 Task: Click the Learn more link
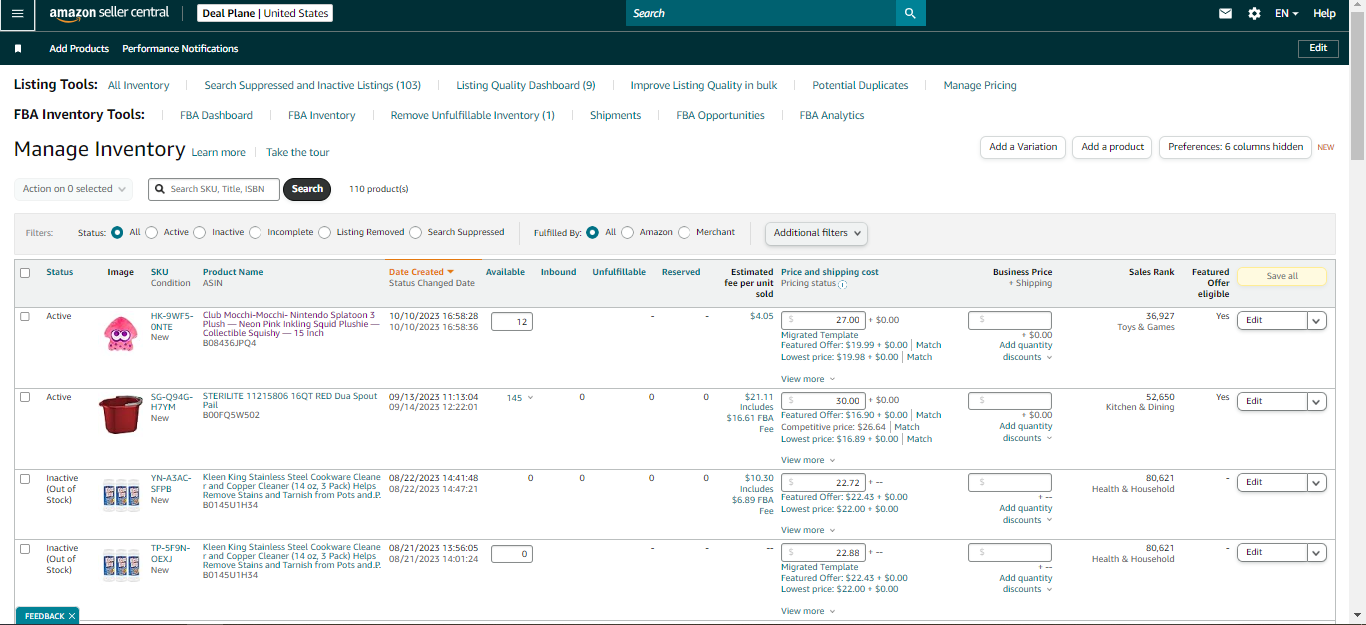click(x=218, y=152)
